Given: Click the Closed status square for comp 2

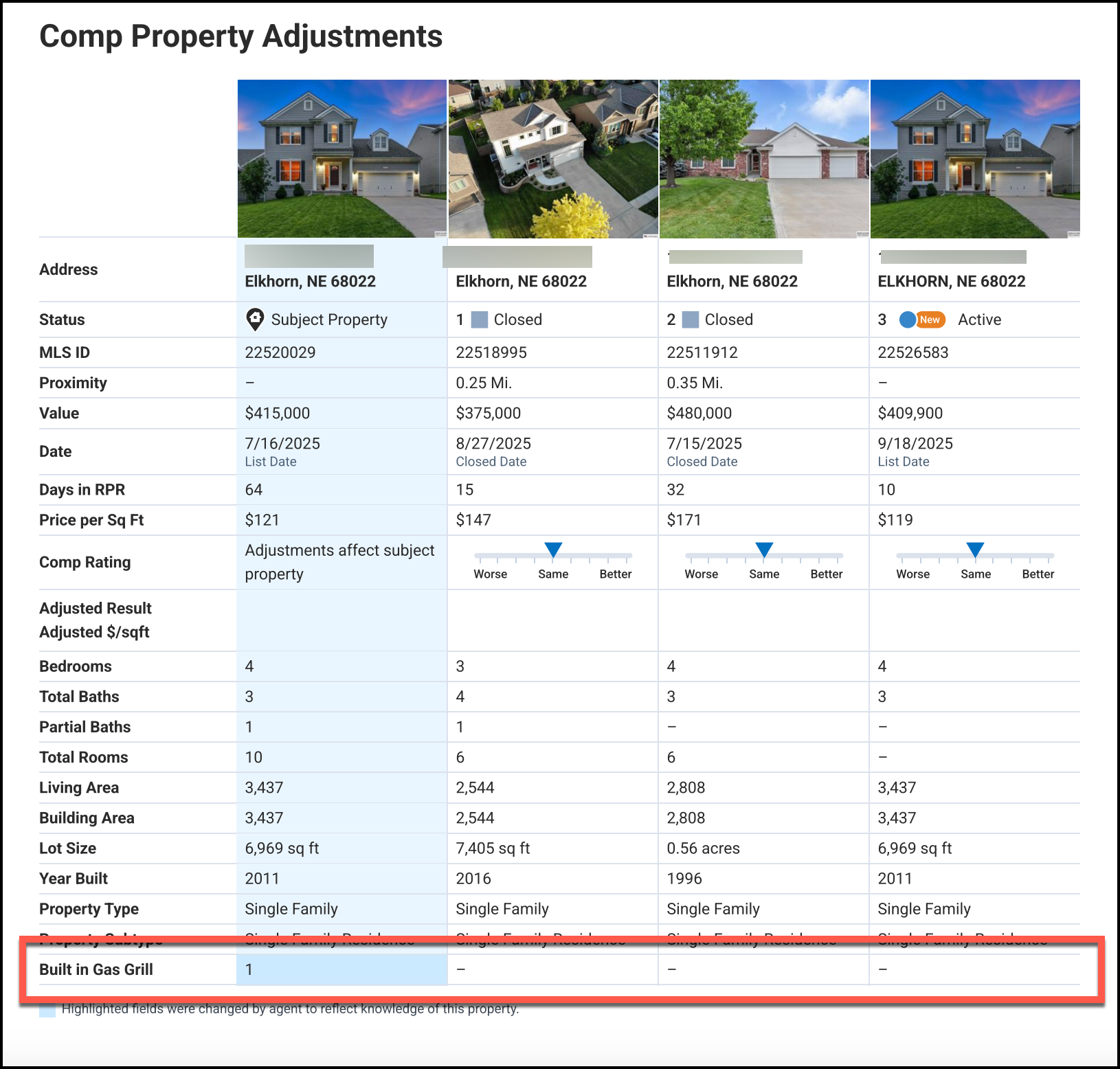Looking at the screenshot, I should [691, 319].
